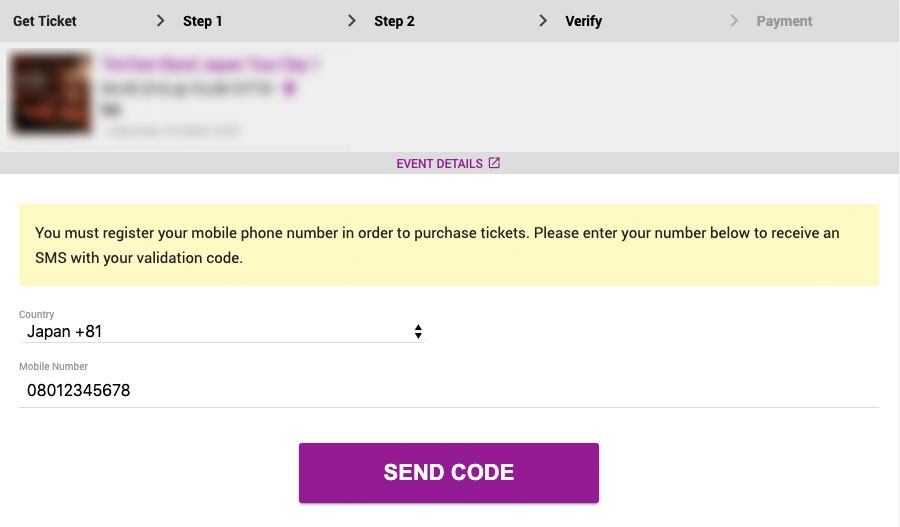This screenshot has height=527, width=900.
Task: Click the up-down arrows on Country selector
Action: point(418,331)
